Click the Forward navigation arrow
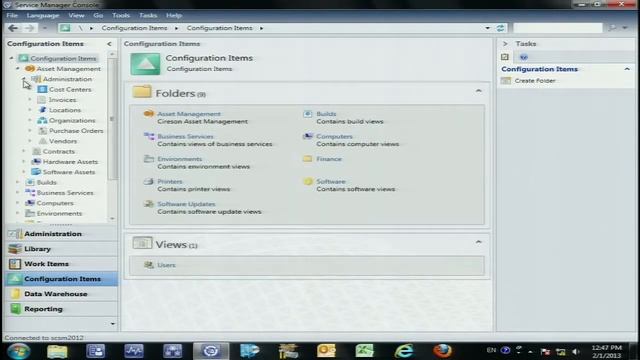 click(x=29, y=28)
